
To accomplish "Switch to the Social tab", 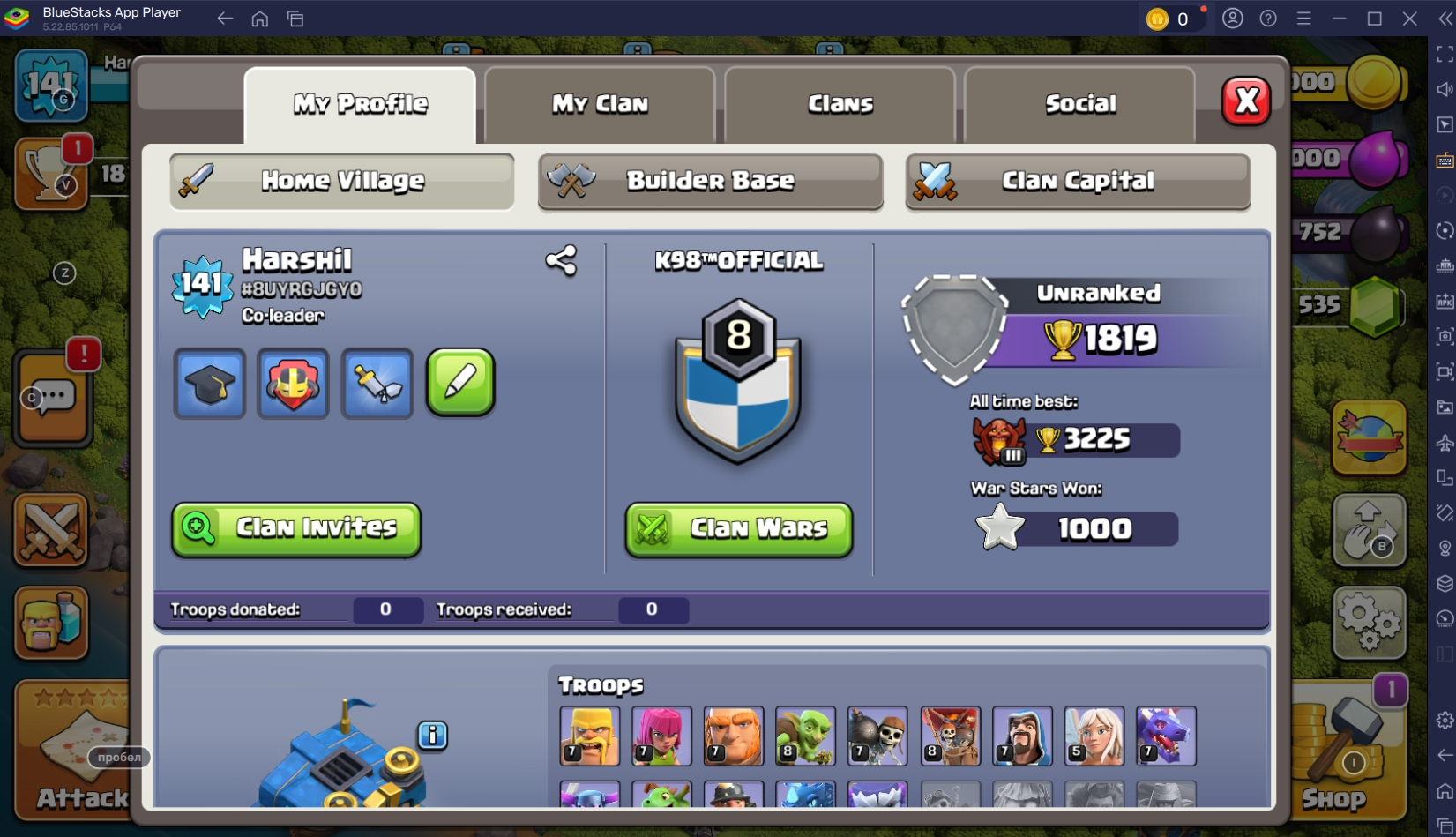I will pos(1080,104).
